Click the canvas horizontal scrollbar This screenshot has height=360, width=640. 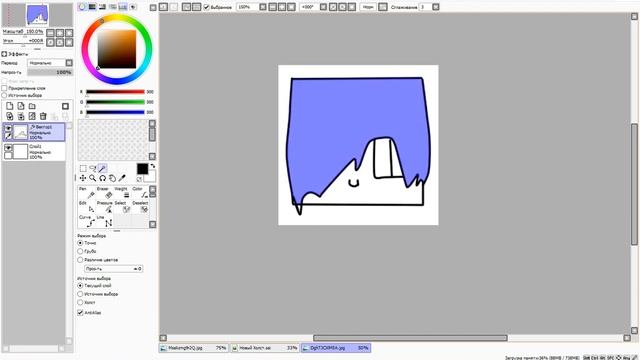pos(410,338)
